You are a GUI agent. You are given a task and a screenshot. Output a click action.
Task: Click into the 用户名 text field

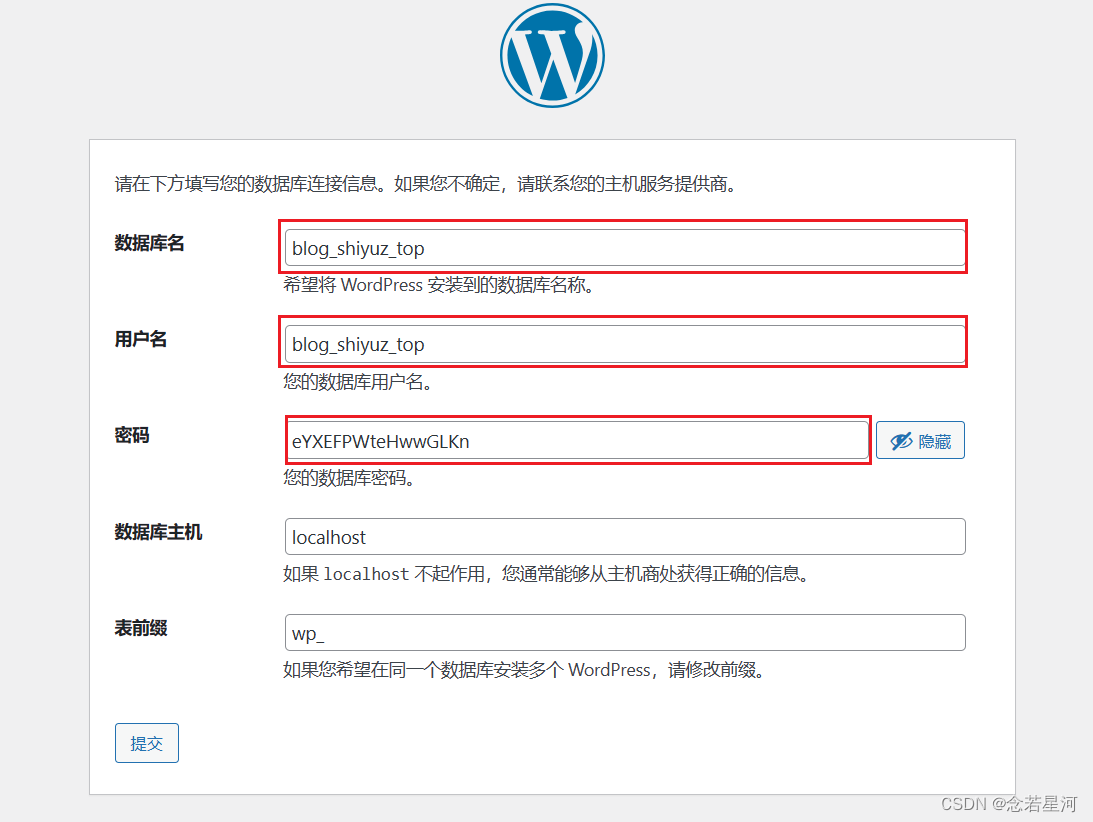pos(624,344)
